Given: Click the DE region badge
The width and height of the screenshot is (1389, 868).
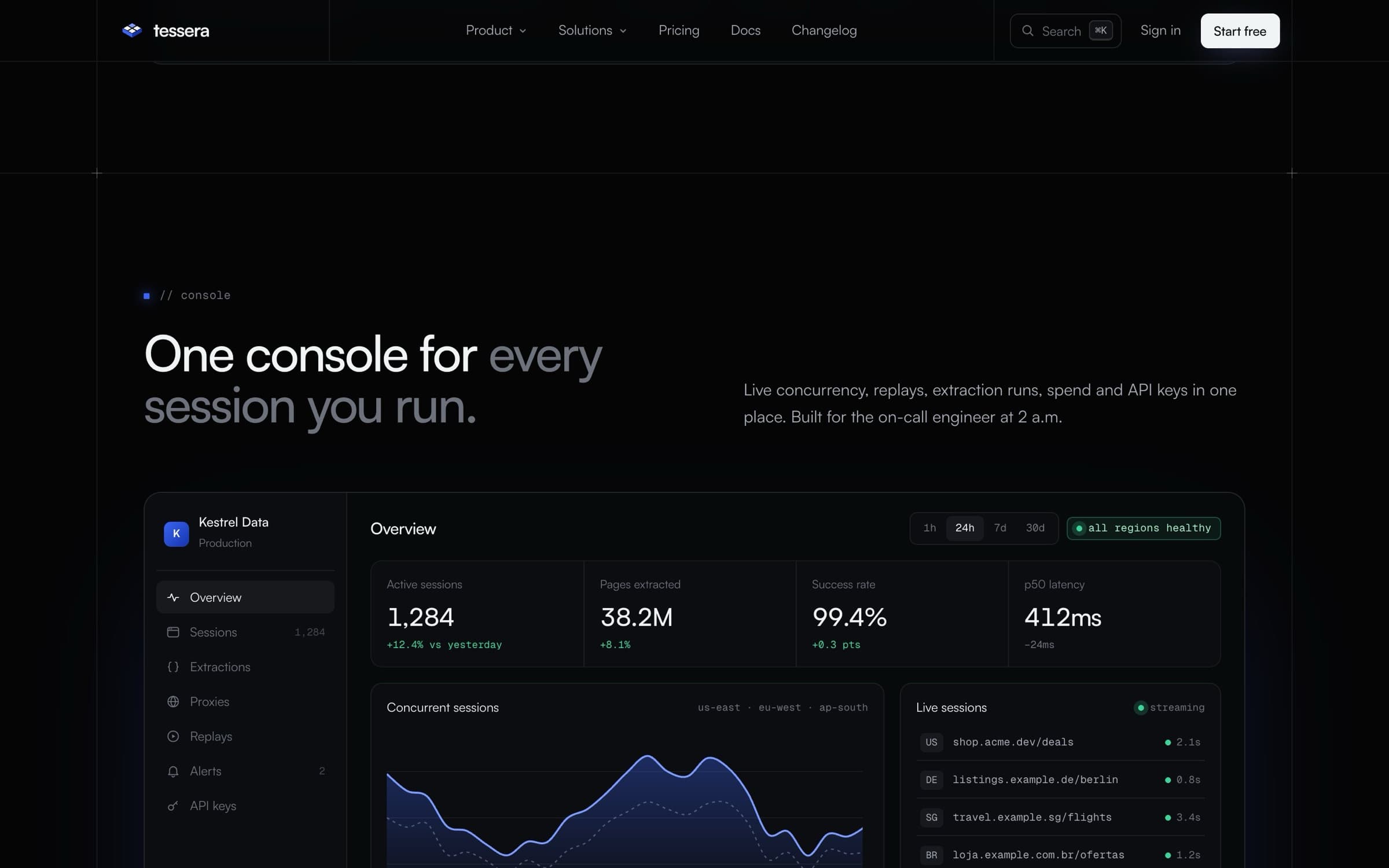Looking at the screenshot, I should click(x=931, y=779).
